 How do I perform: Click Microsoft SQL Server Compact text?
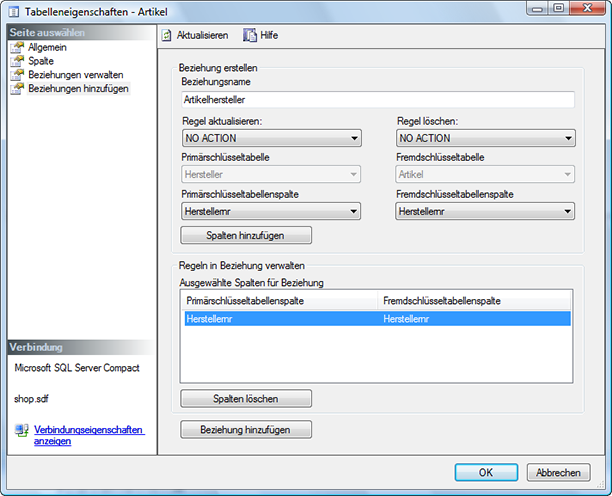[x=77, y=368]
